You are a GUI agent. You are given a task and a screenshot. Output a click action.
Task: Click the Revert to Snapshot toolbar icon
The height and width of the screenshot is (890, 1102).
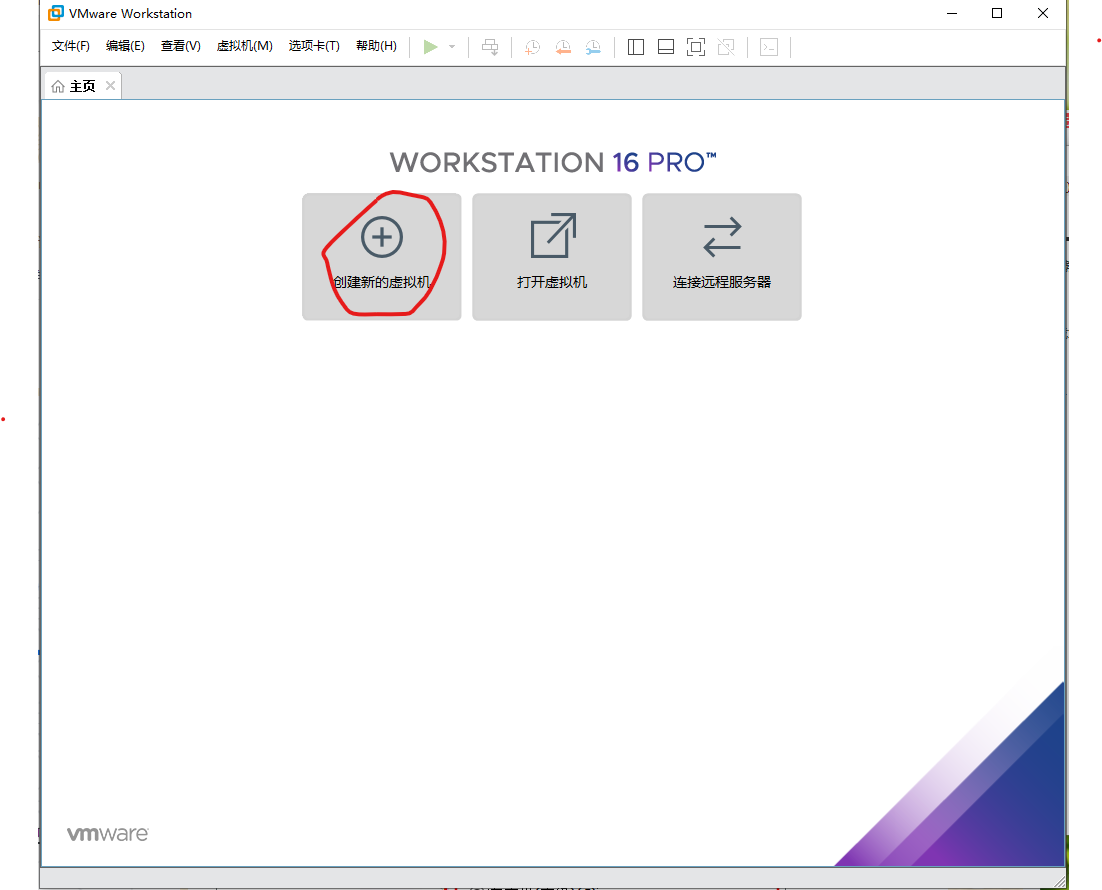[563, 47]
